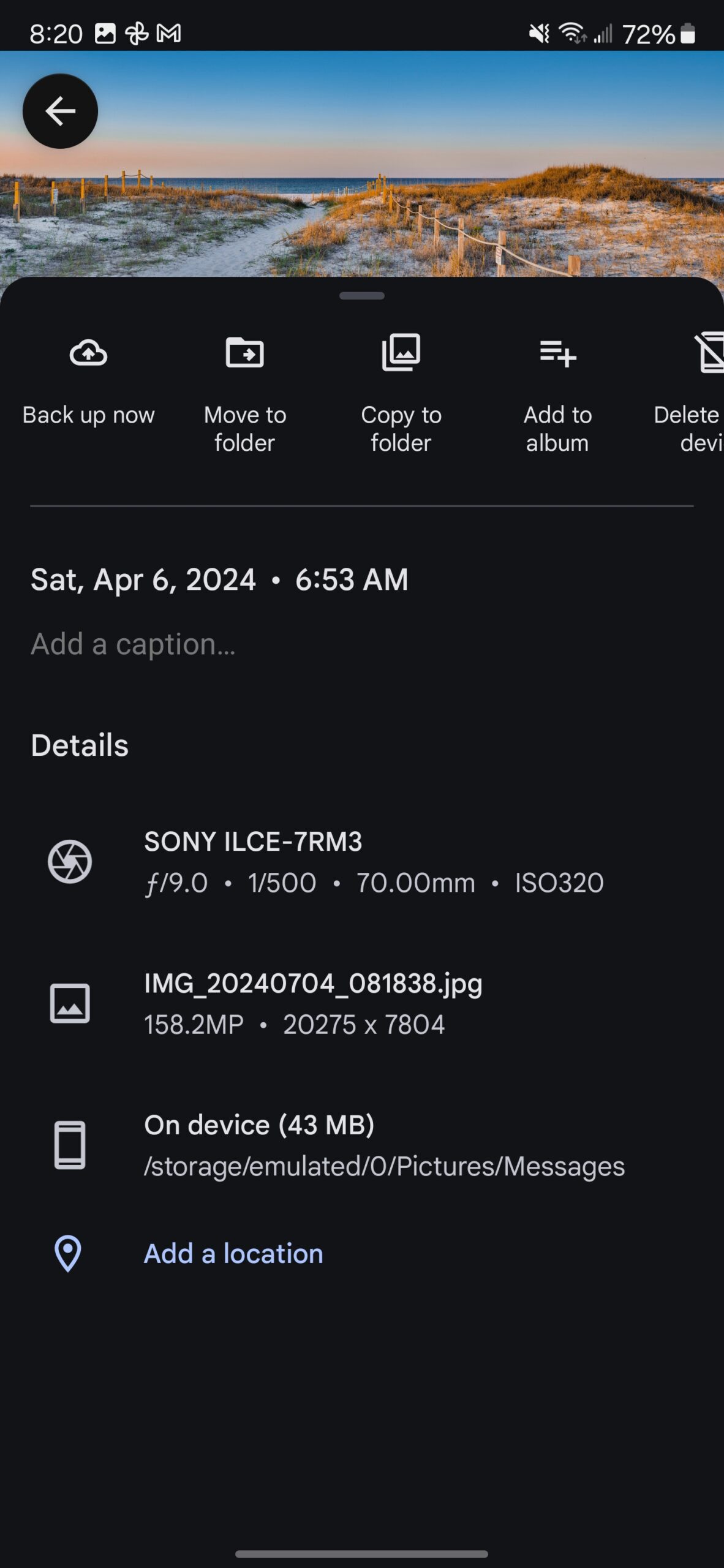The image size is (724, 1568).
Task: Tap the location pin icon
Action: pos(68,1253)
